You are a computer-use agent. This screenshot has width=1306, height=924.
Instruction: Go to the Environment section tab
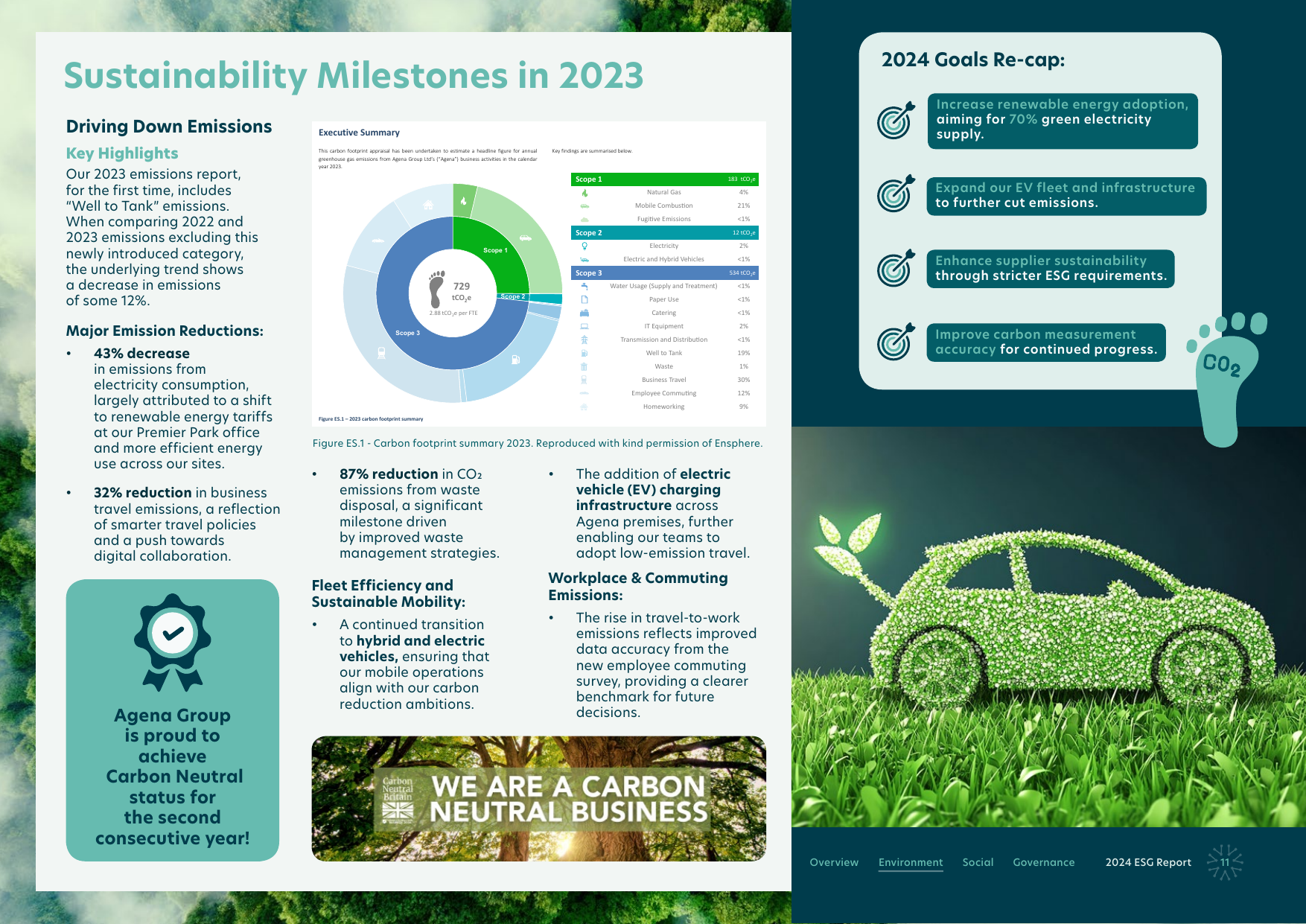click(911, 862)
